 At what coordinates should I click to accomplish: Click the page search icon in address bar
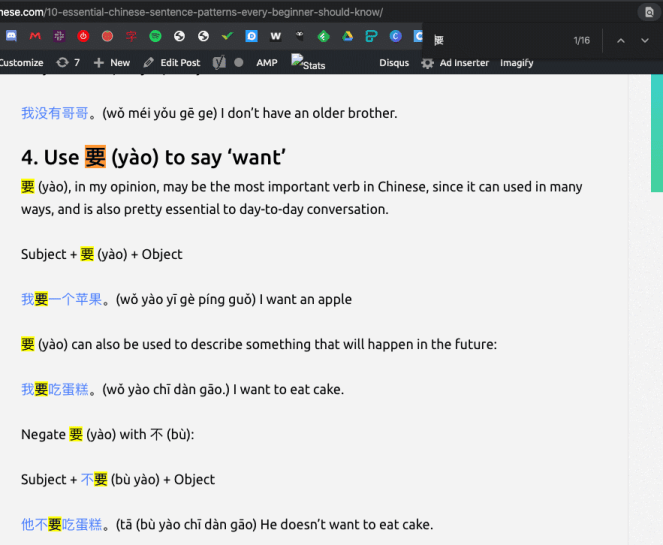[649, 12]
